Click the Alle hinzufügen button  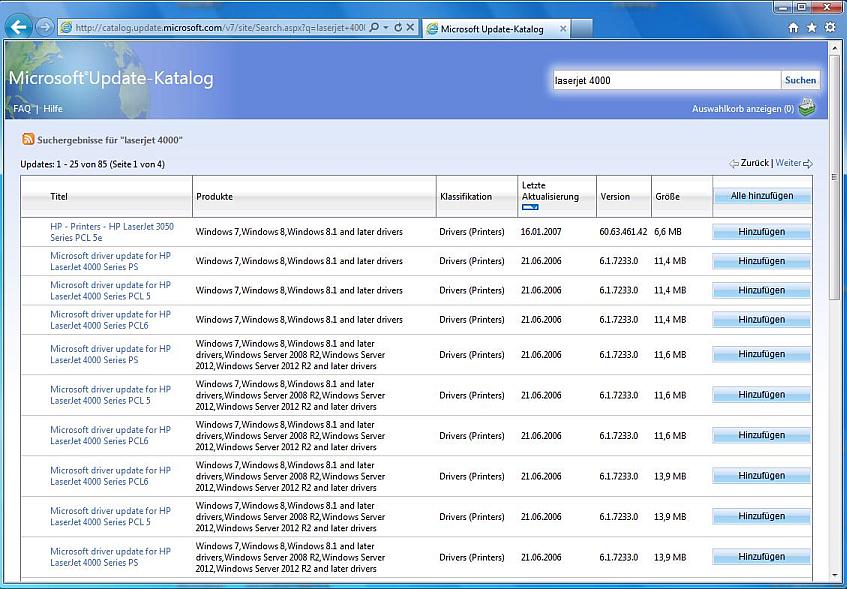pyautogui.click(x=762, y=196)
